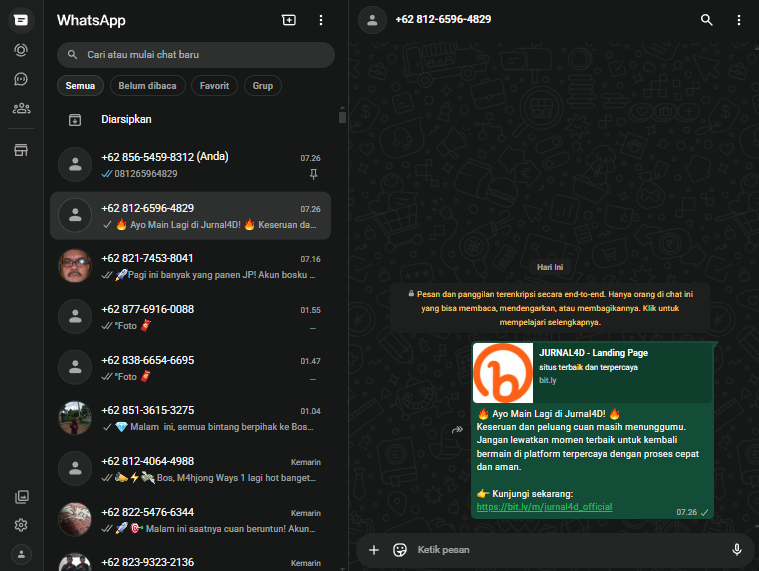759x571 pixels.
Task: Search within the open conversation
Action: pos(707,20)
